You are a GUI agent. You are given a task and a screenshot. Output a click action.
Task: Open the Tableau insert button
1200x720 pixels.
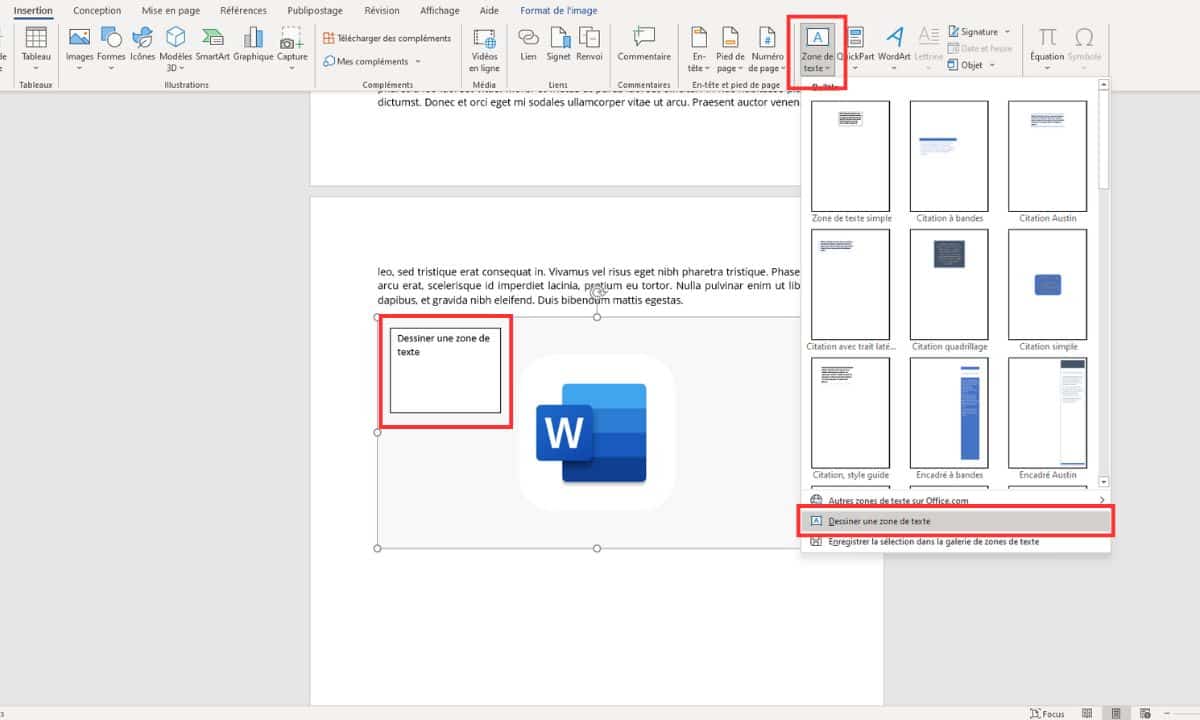(36, 48)
